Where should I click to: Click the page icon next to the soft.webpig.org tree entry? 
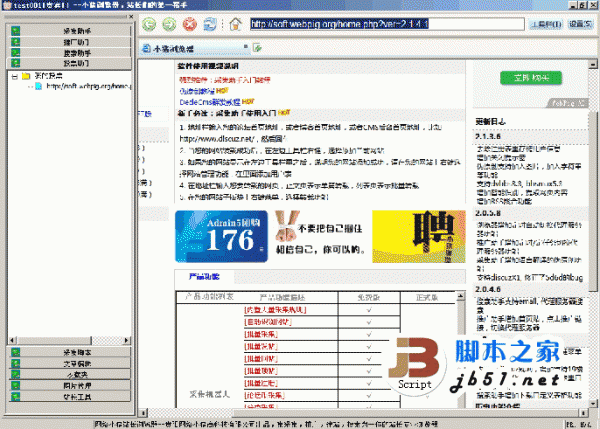39,86
